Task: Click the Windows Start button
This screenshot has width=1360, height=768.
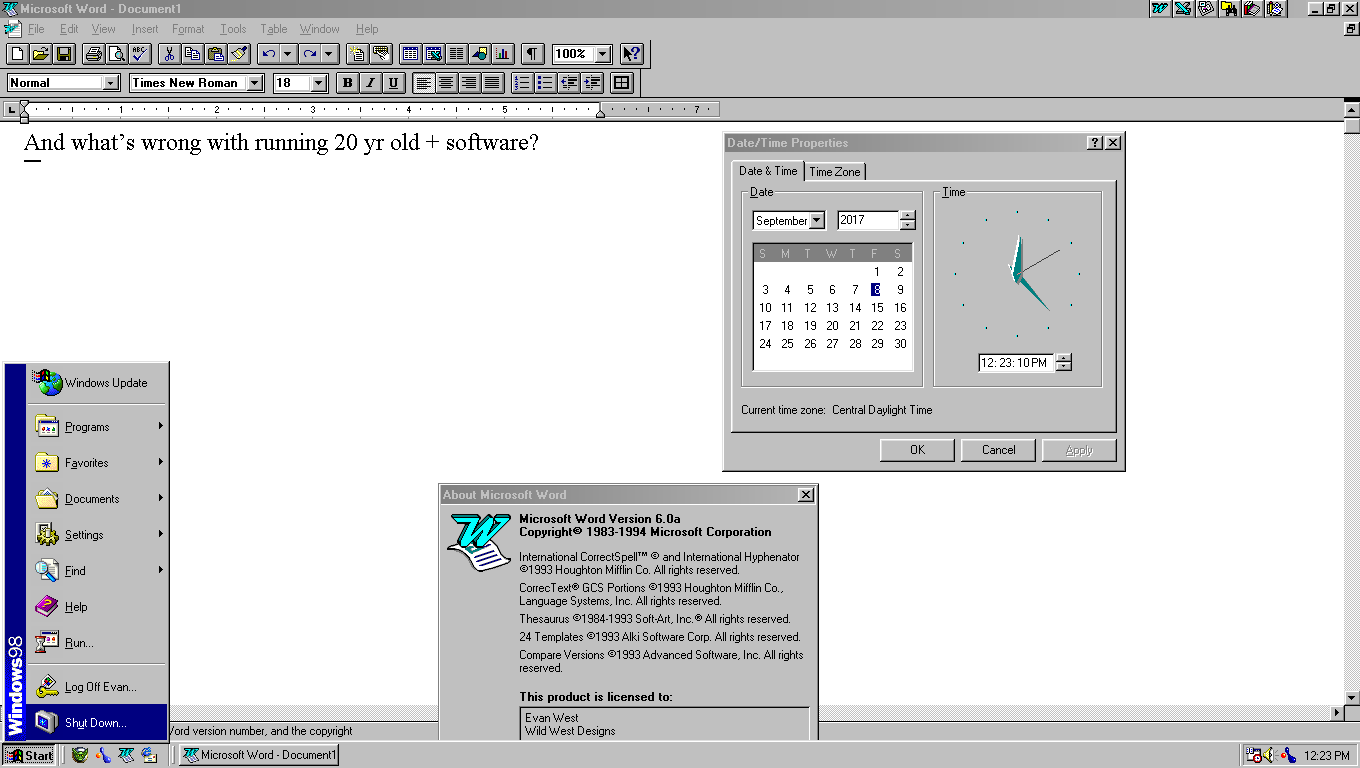Action: 29,755
